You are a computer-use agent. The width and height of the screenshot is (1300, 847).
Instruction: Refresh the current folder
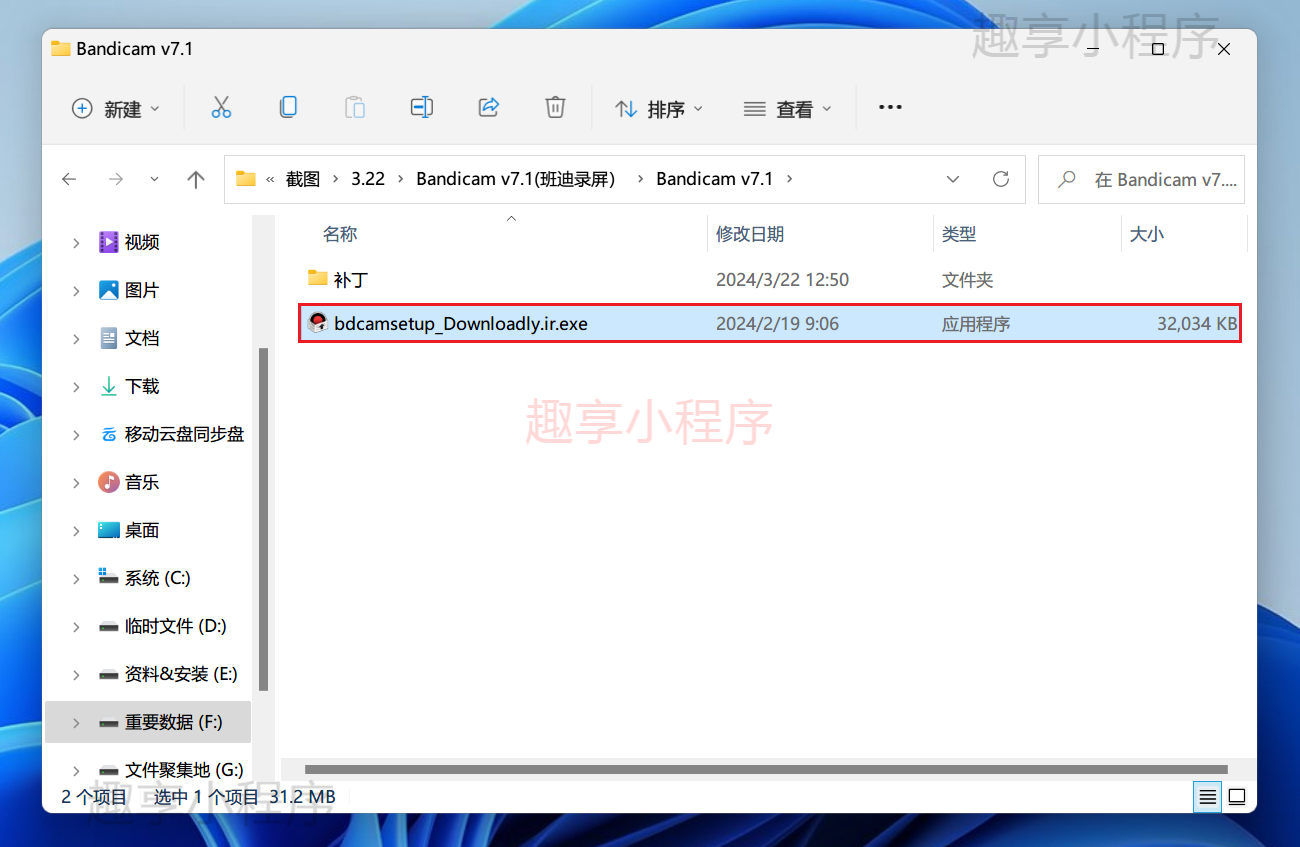pos(1000,179)
